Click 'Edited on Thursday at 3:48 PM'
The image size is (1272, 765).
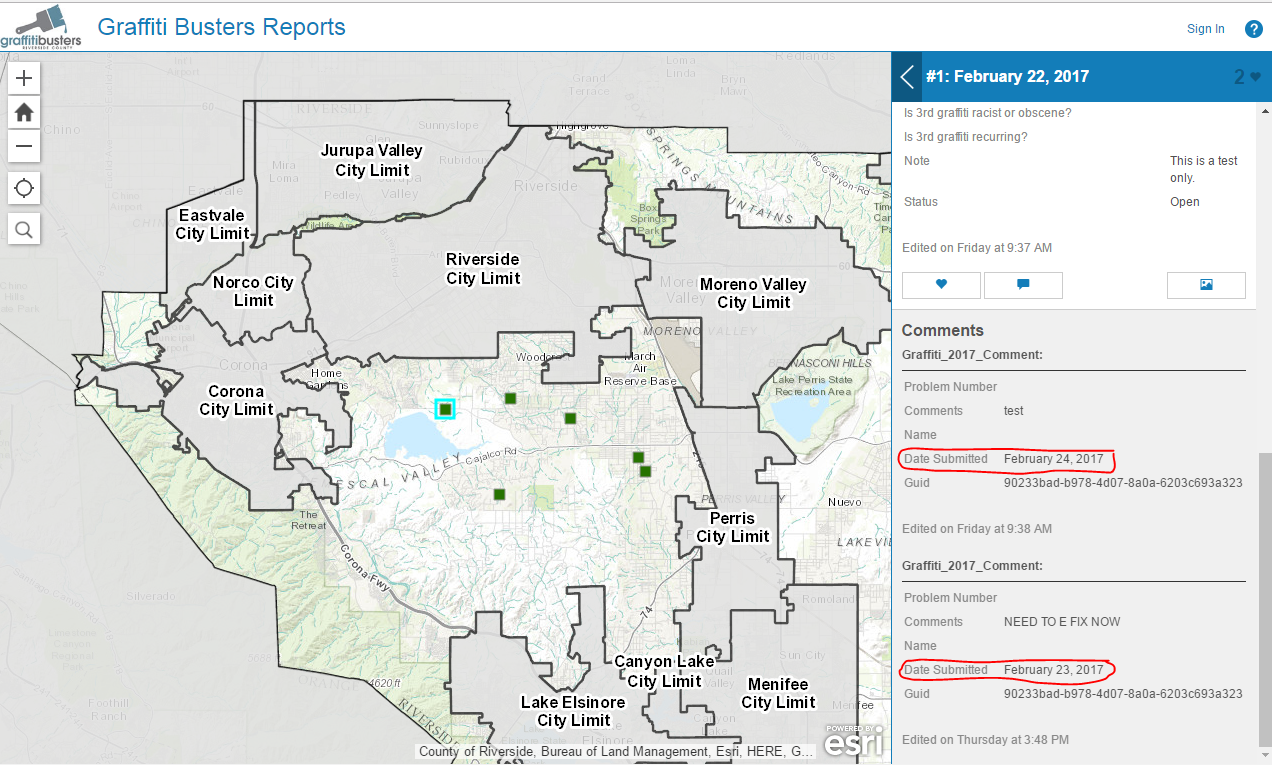pos(985,740)
